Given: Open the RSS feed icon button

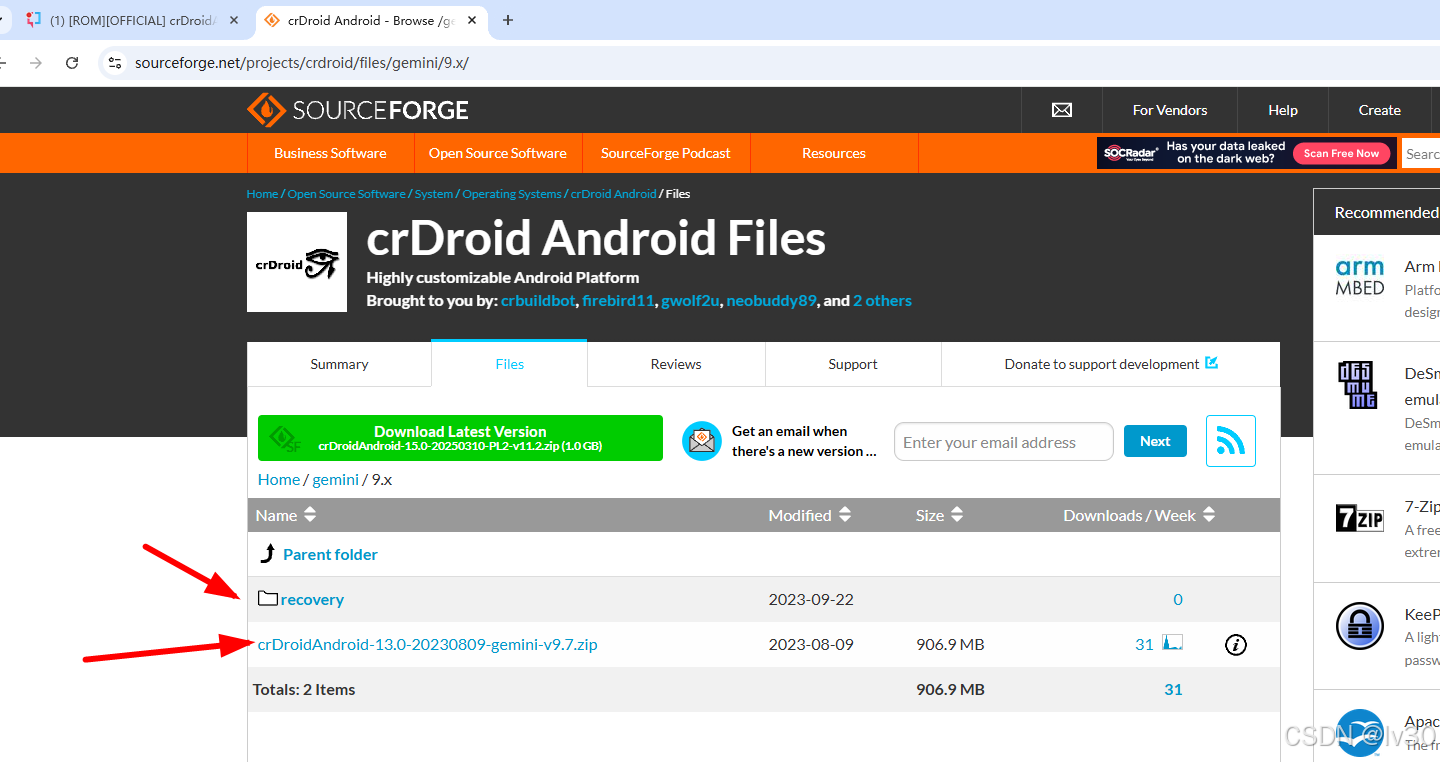Looking at the screenshot, I should (x=1230, y=441).
